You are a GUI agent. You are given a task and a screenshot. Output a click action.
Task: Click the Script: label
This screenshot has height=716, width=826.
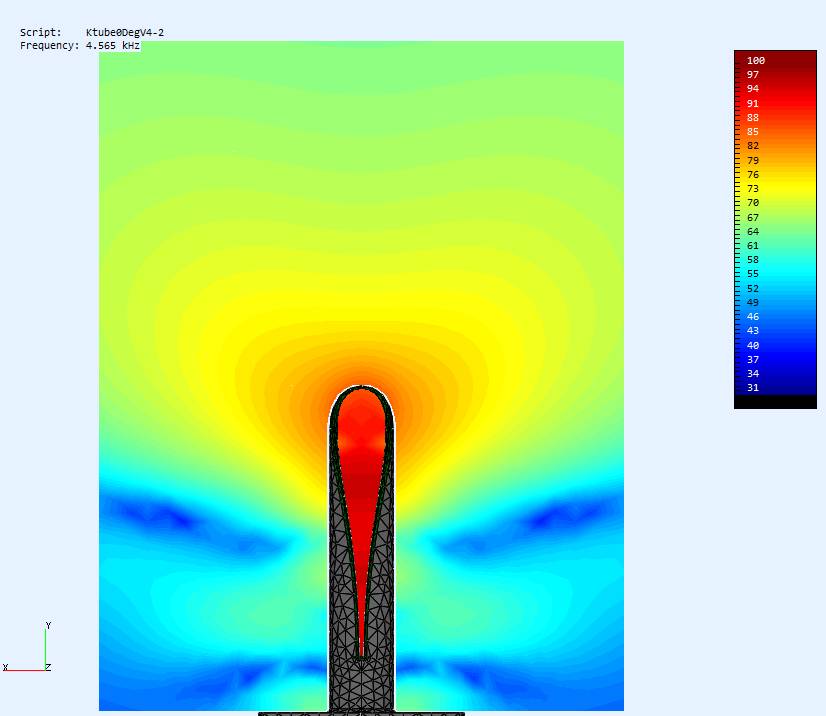coord(41,33)
